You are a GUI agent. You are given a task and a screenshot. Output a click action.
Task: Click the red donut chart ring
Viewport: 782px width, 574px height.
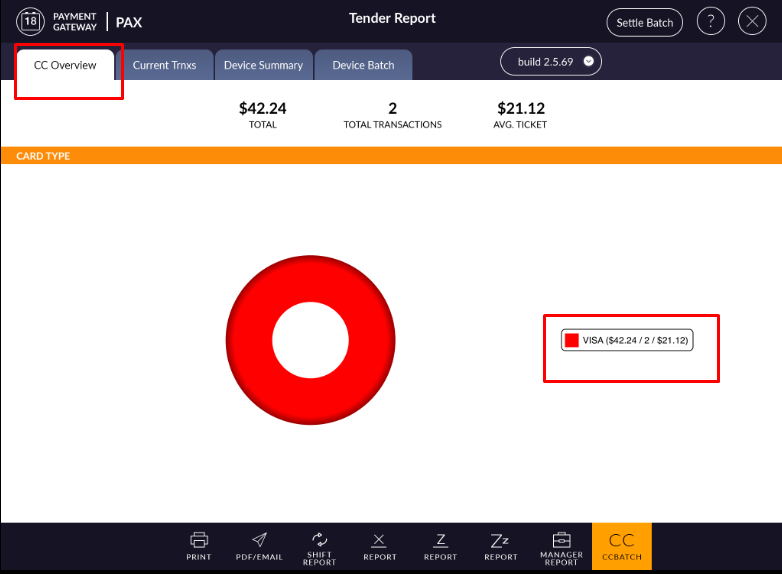point(250,340)
